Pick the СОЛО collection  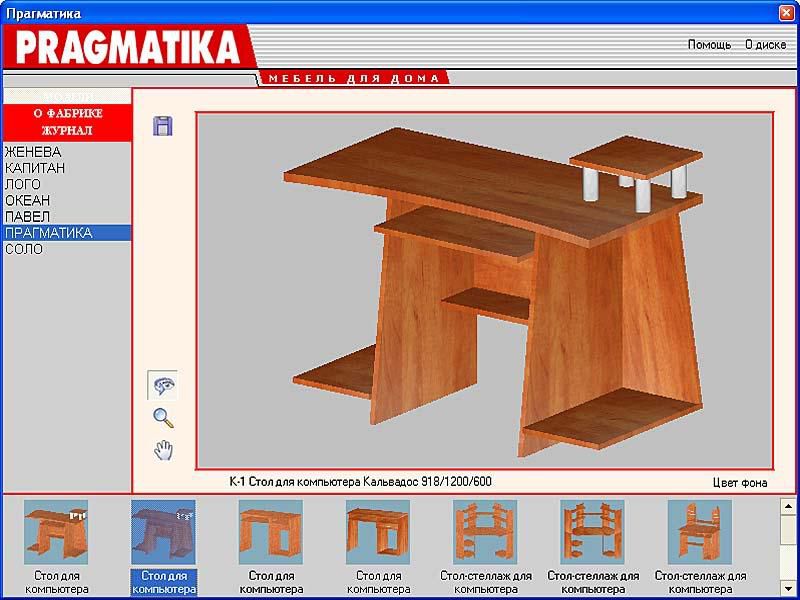coord(24,248)
